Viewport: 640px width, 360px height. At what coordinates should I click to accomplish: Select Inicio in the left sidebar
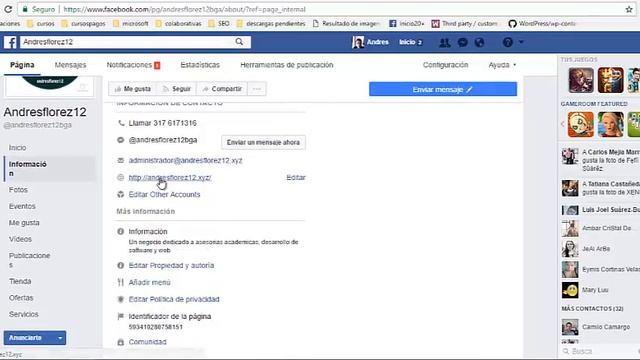tap(18, 148)
